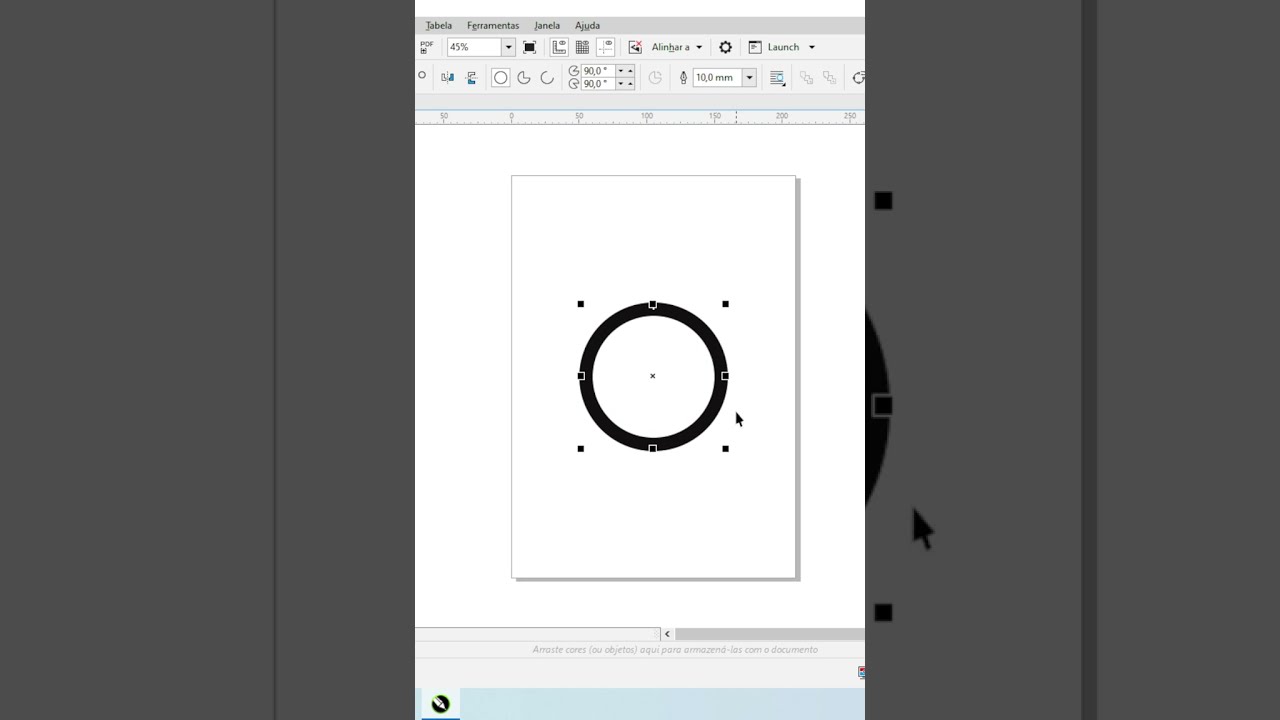Viewport: 1280px width, 720px height.
Task: Click the 45% zoom level field
Action: [x=473, y=47]
